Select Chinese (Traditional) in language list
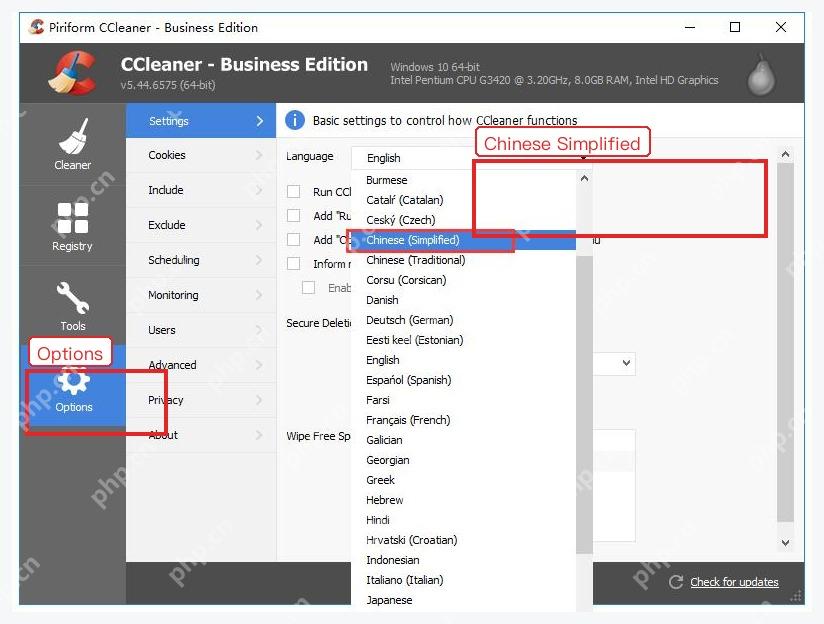The width and height of the screenshot is (824, 624). (x=464, y=260)
